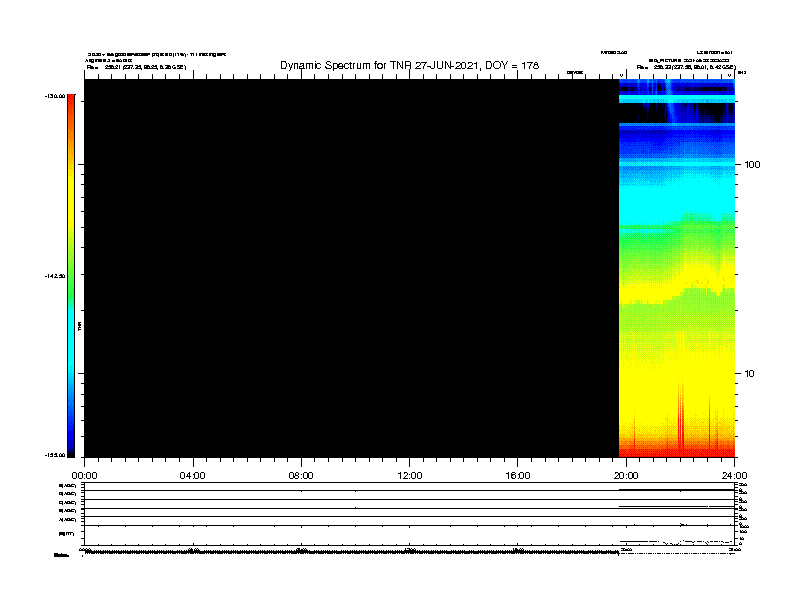Click the right-side header line starting with 'Re='
This screenshot has height=612, width=792.
685,67
